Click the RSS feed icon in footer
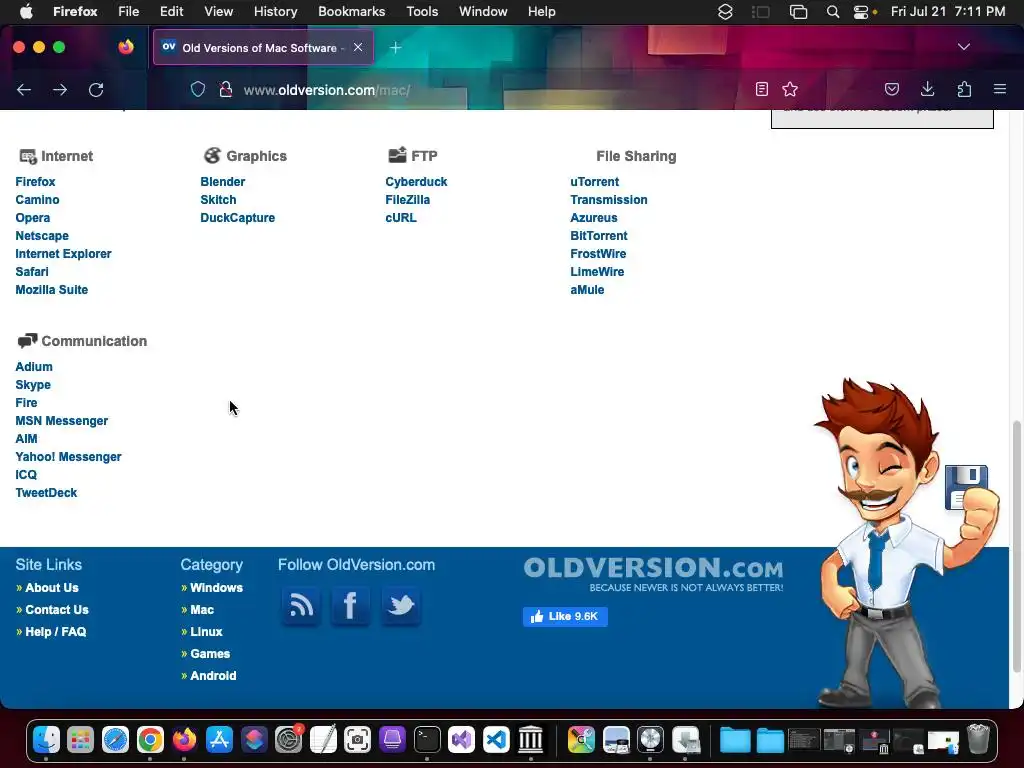 301,606
